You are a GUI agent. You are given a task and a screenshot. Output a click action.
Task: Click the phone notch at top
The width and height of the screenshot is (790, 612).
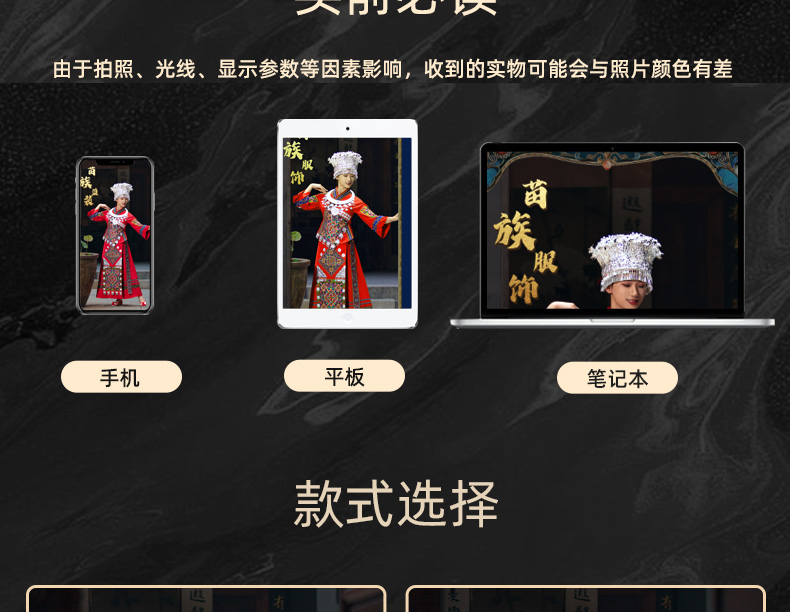pyautogui.click(x=115, y=162)
